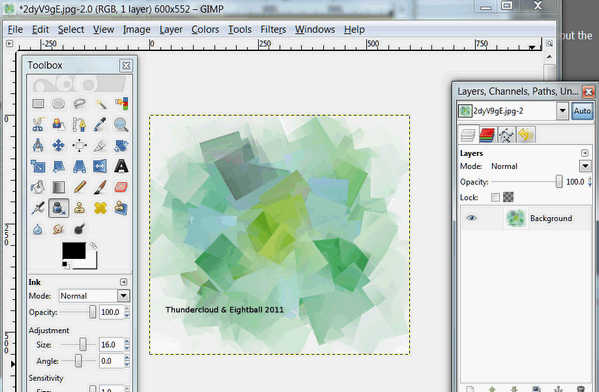Select the Align tool
This screenshot has width=599, height=392.
(x=79, y=146)
